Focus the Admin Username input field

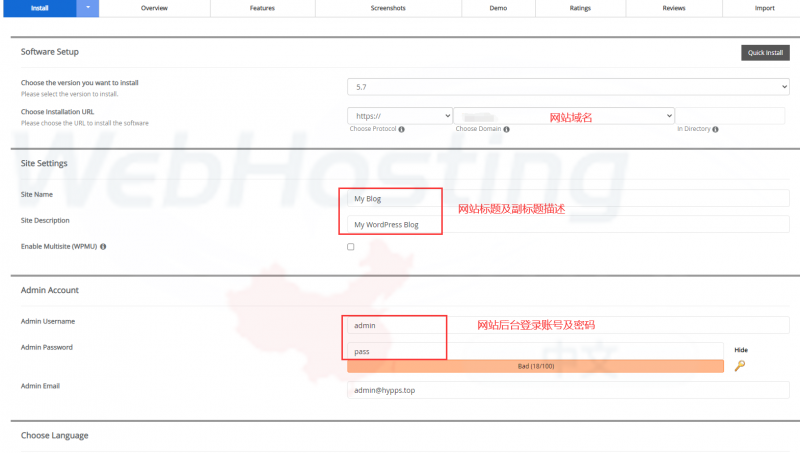tap(567, 325)
